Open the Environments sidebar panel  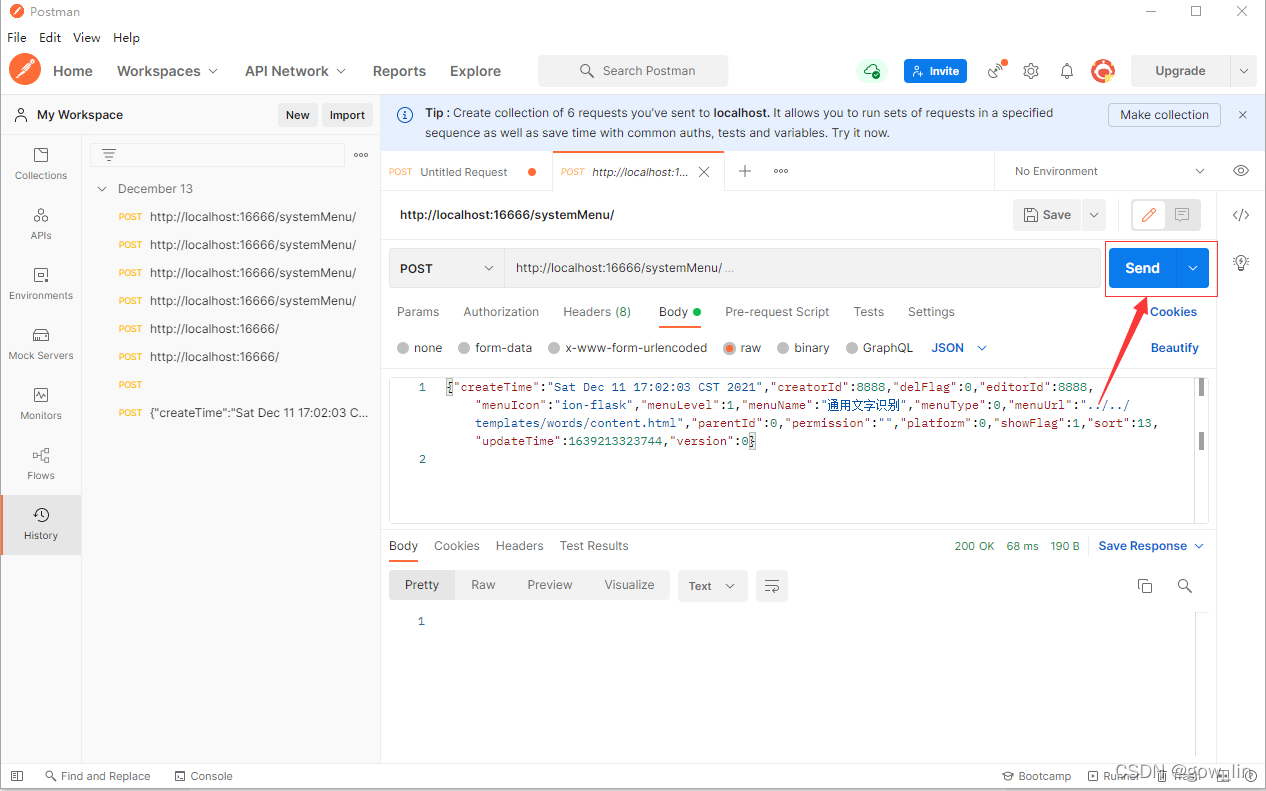(x=41, y=284)
